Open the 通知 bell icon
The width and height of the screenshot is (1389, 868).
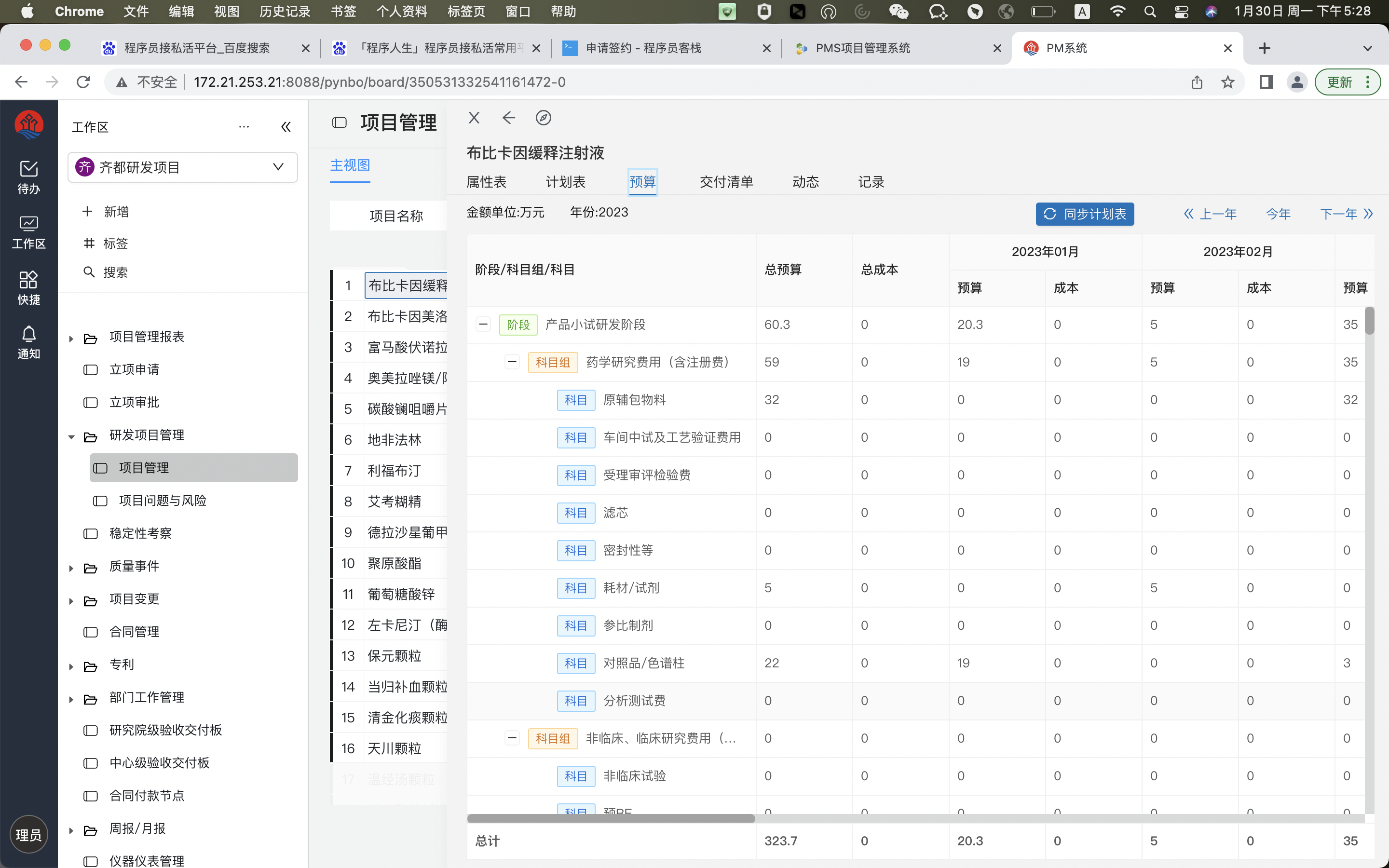coord(29,343)
